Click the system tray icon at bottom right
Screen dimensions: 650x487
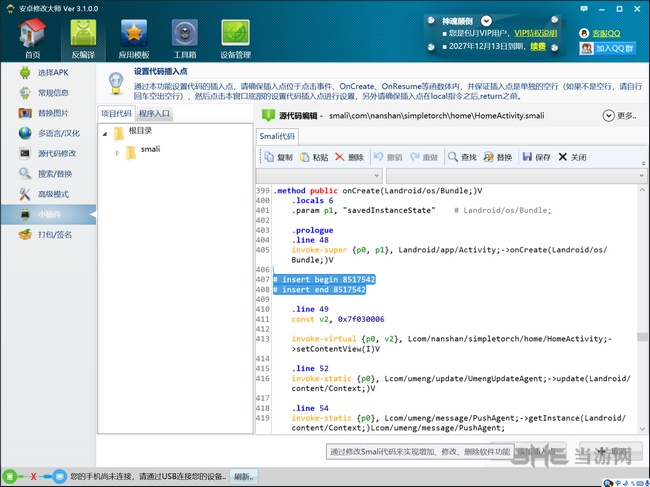coord(608,482)
